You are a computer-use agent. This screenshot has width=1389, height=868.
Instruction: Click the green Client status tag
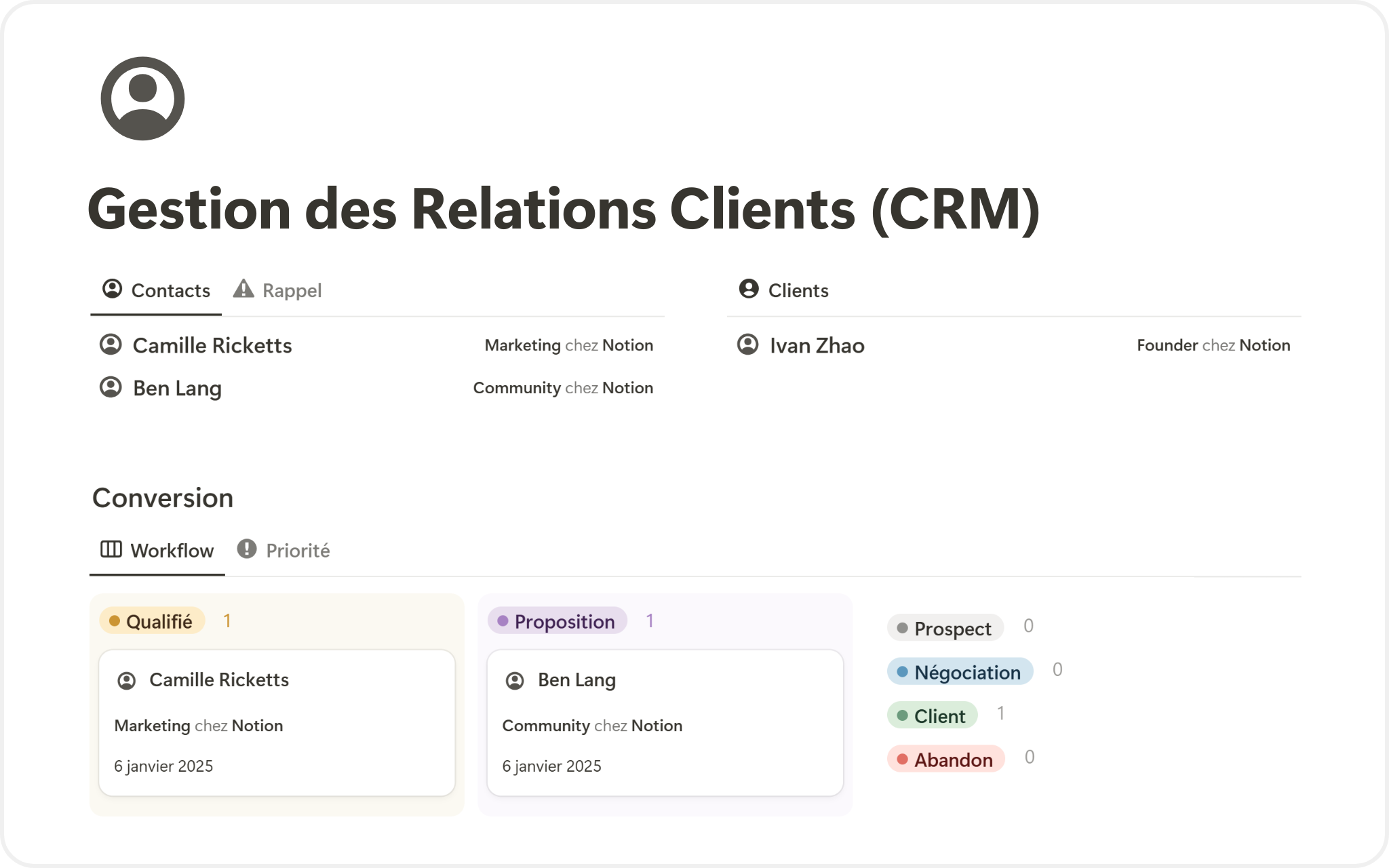(932, 716)
